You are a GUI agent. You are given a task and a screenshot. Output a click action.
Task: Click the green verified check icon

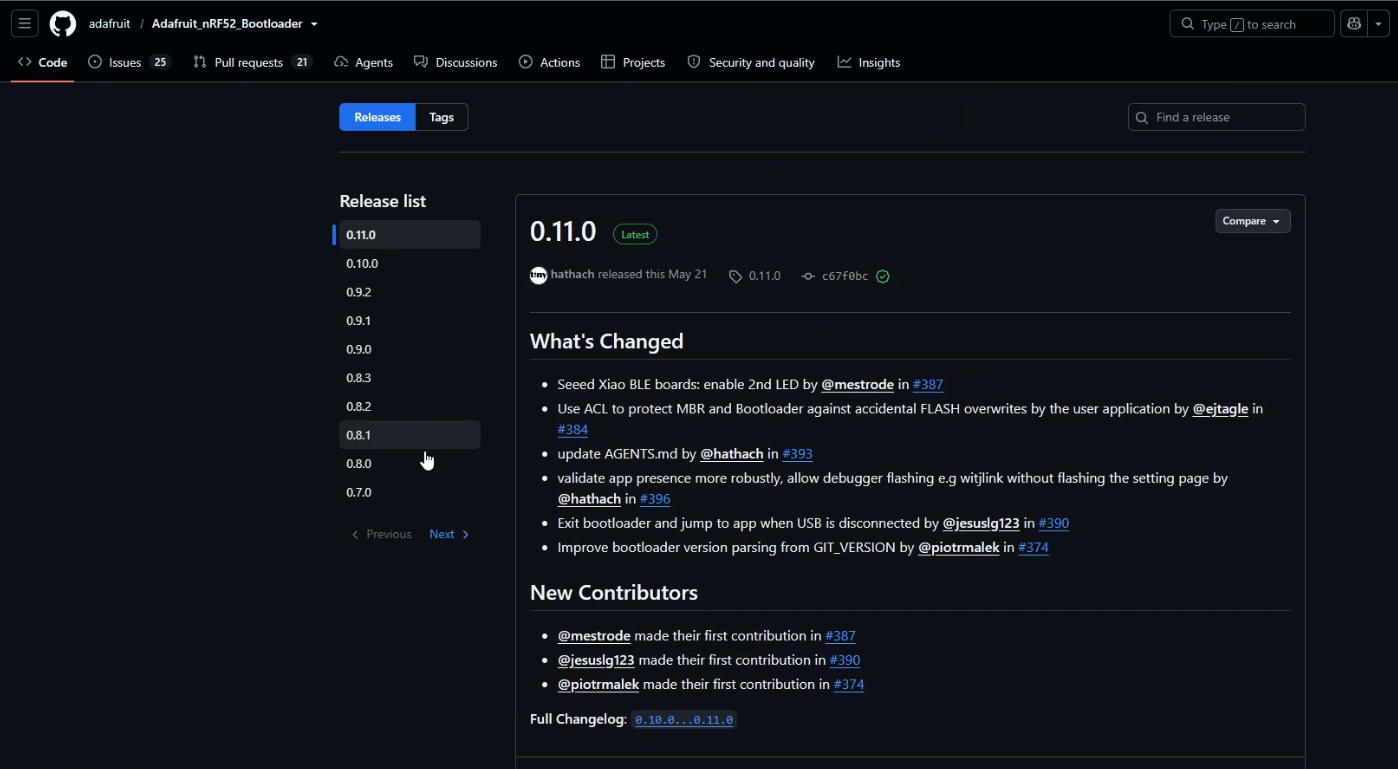(x=883, y=276)
